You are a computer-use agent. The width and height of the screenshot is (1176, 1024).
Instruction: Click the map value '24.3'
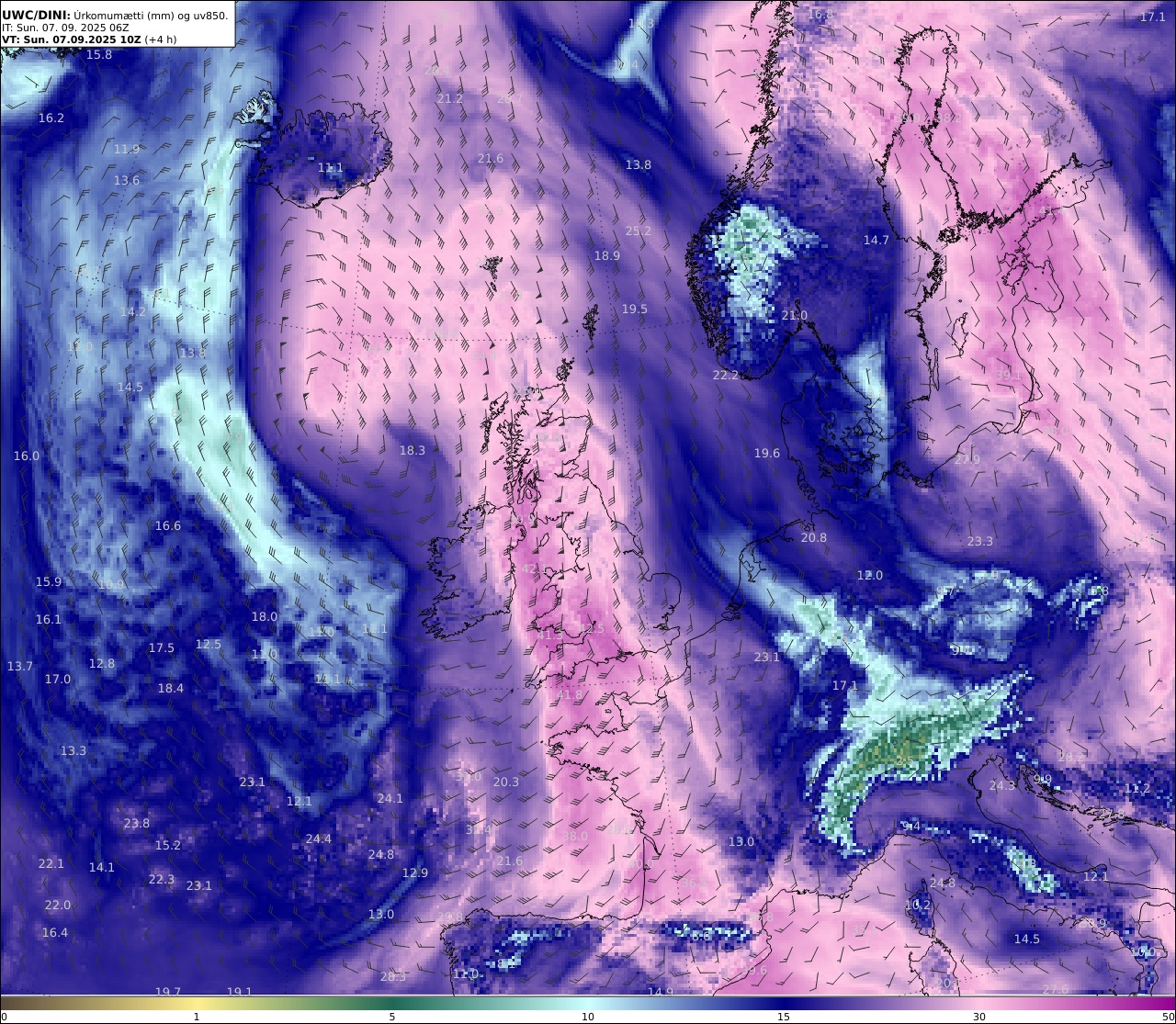[x=1002, y=786]
